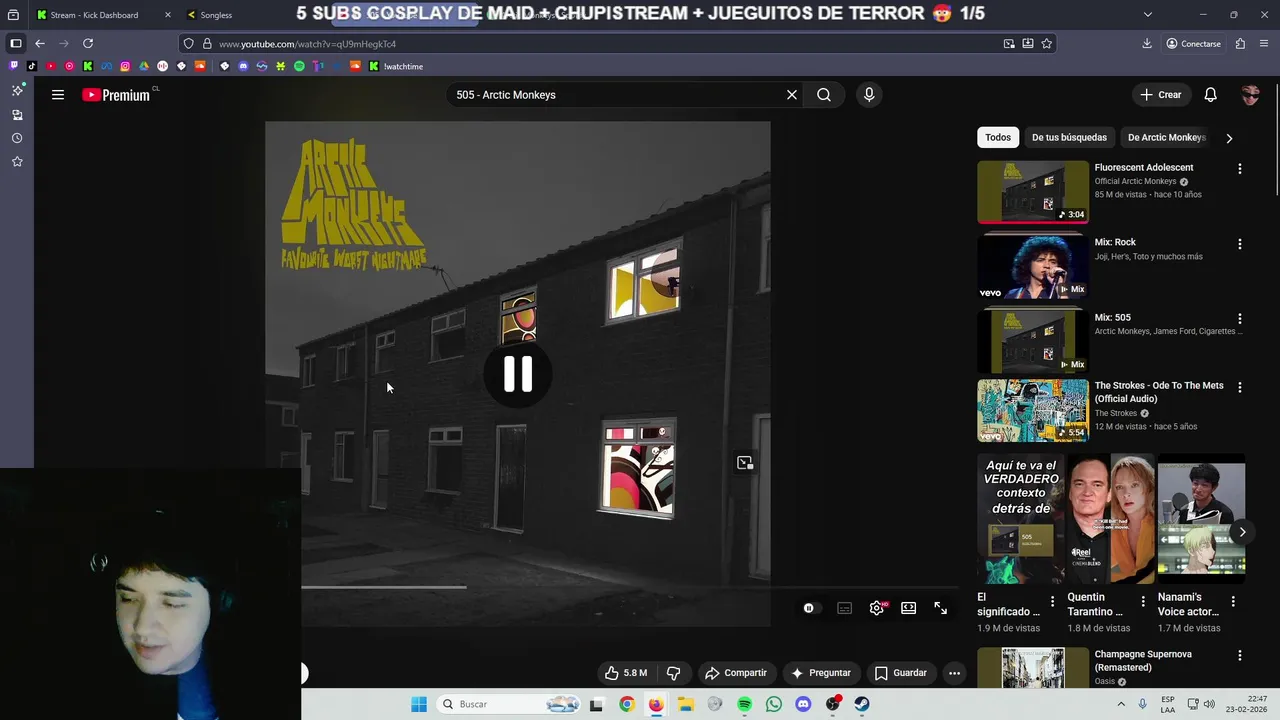Screen dimensions: 1280x720
Task: Open options for Champagne Supernova
Action: point(1240,656)
